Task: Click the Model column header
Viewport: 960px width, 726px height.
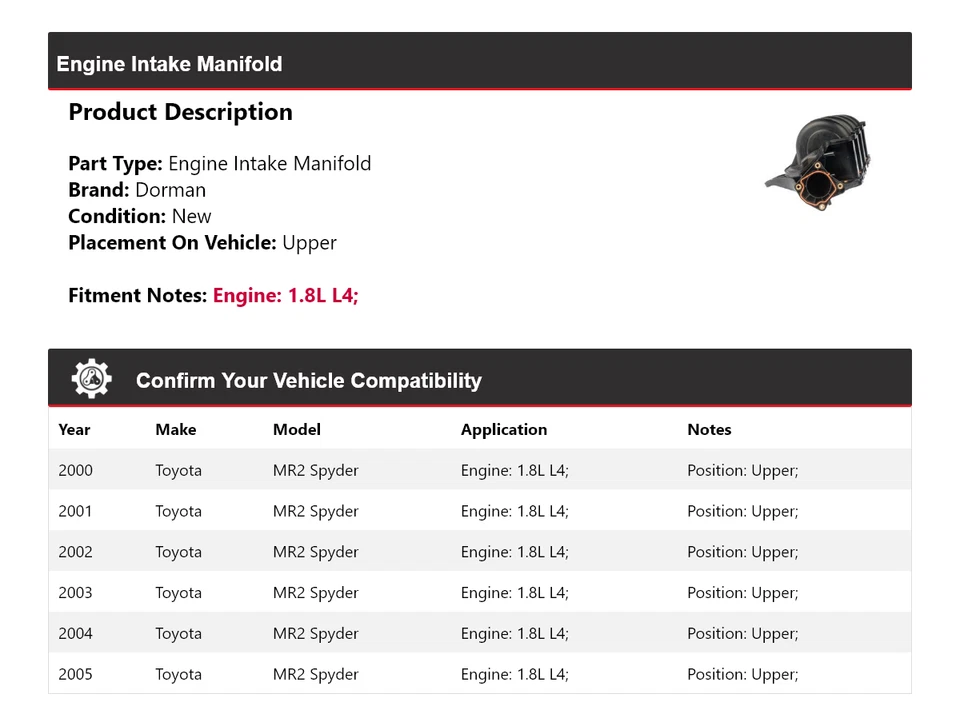Action: pos(296,429)
